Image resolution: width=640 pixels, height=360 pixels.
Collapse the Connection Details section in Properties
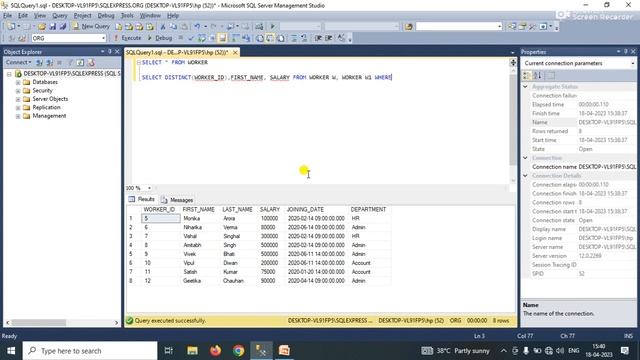click(526, 176)
